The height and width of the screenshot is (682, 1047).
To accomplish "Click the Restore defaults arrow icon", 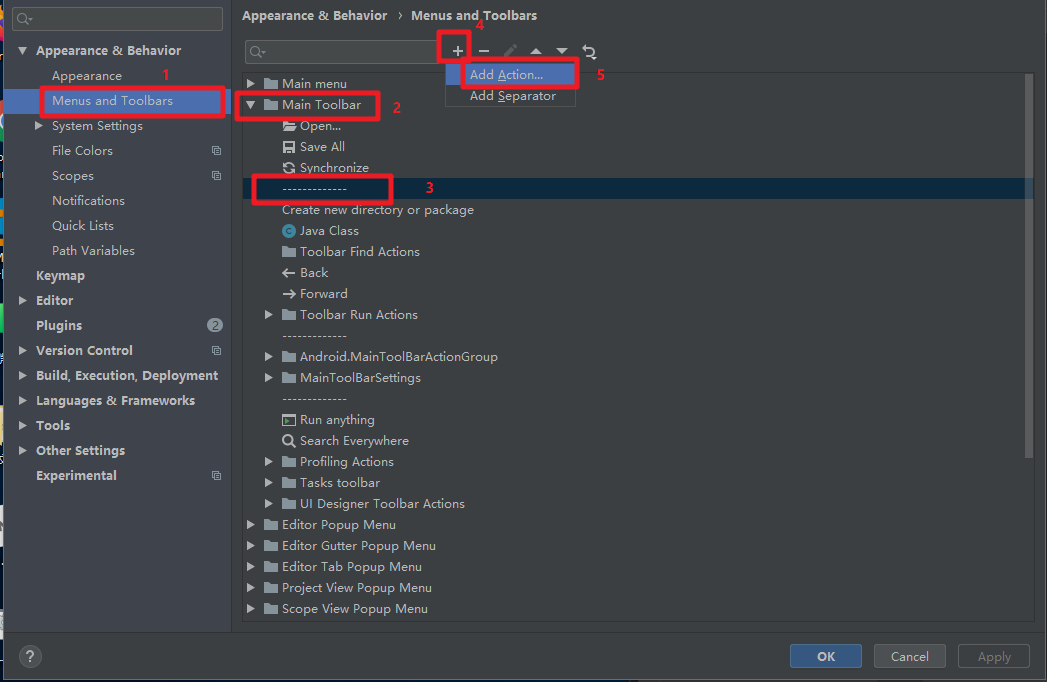I will tap(589, 51).
